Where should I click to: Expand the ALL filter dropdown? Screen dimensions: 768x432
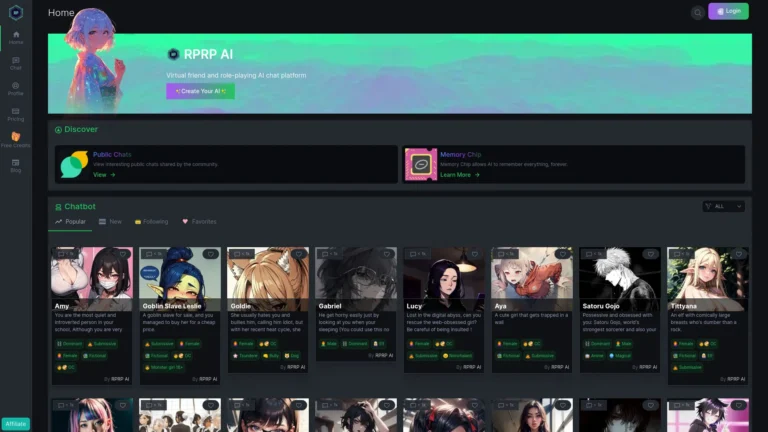tap(723, 206)
